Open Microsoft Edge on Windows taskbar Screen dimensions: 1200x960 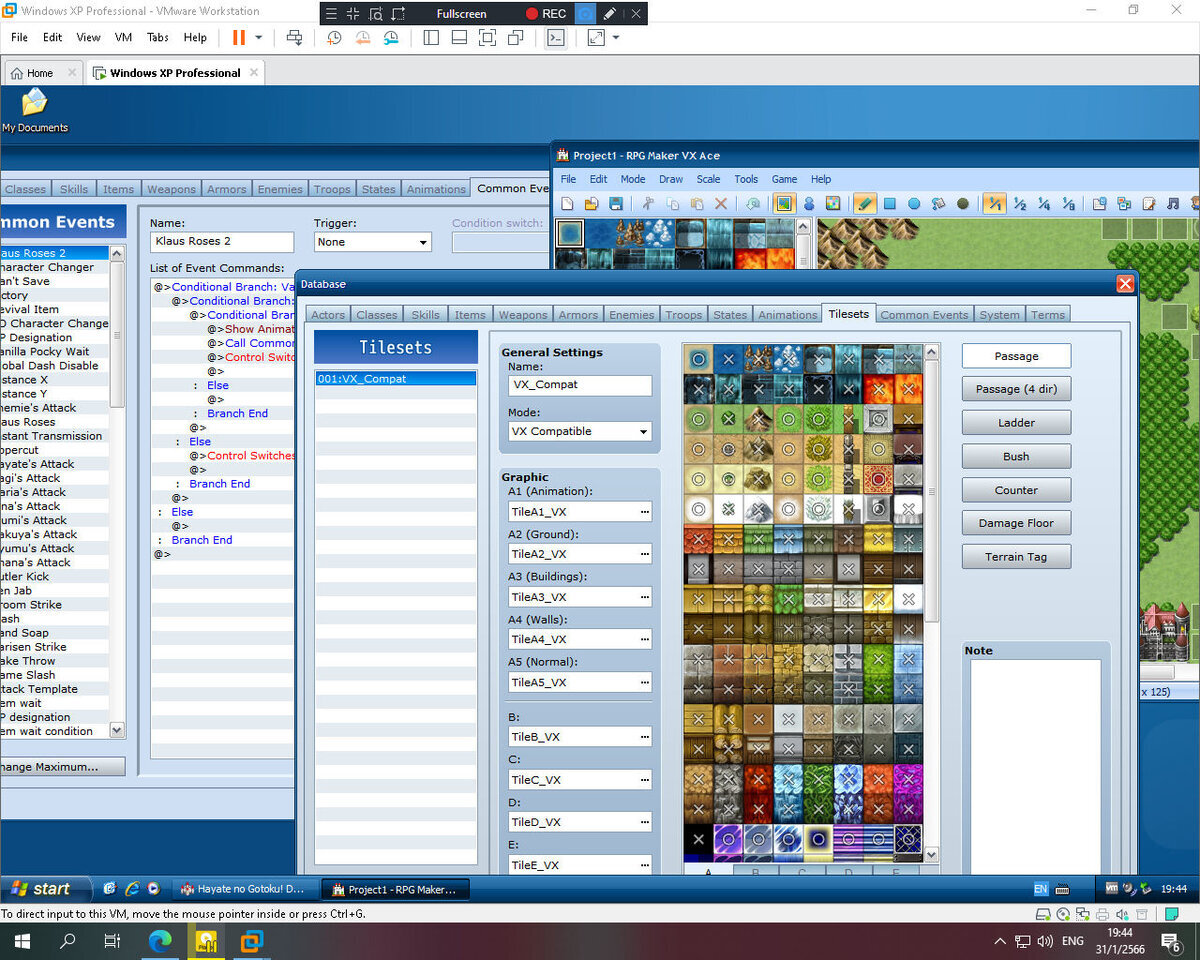tap(160, 941)
